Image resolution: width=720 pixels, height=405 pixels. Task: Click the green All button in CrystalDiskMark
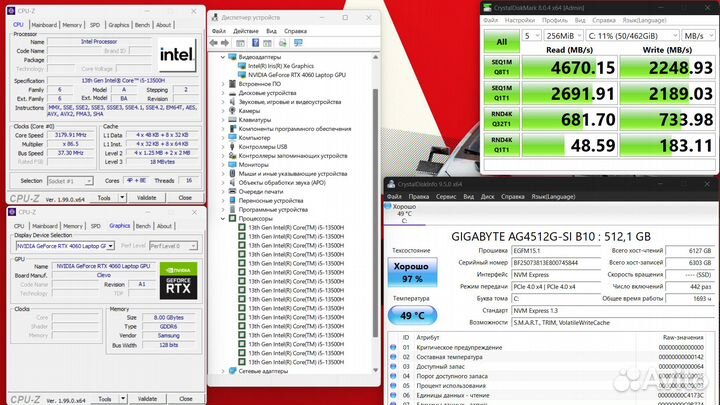tap(501, 41)
